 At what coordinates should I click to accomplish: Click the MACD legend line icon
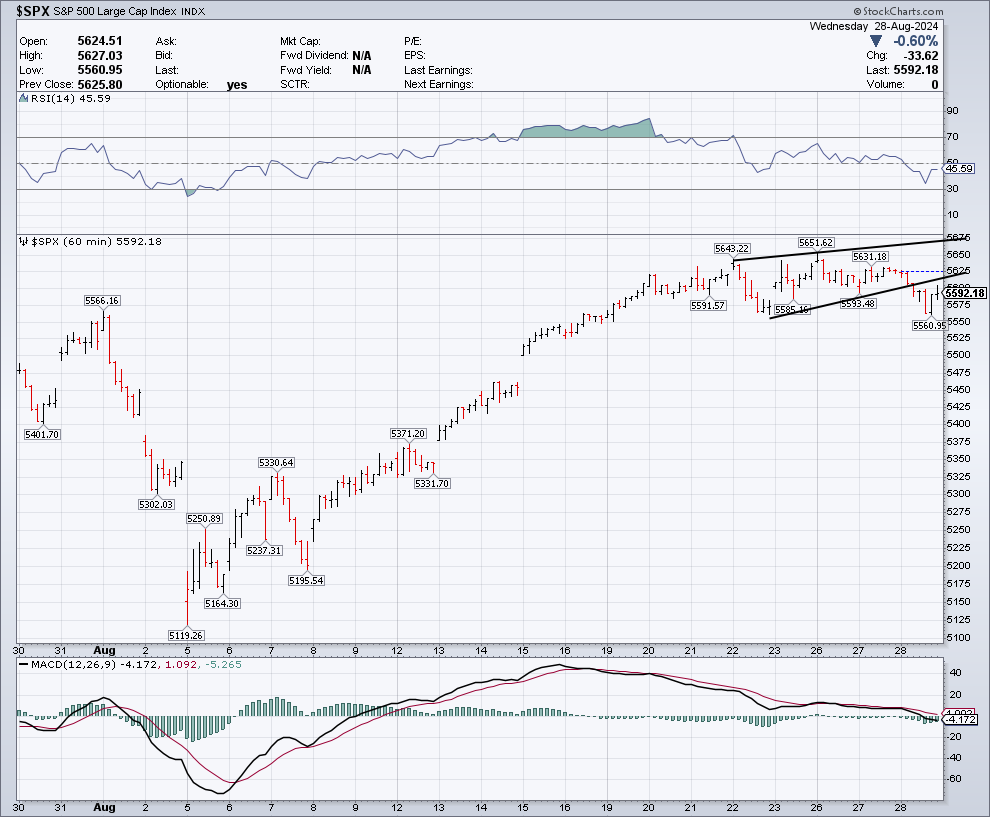coord(23,664)
